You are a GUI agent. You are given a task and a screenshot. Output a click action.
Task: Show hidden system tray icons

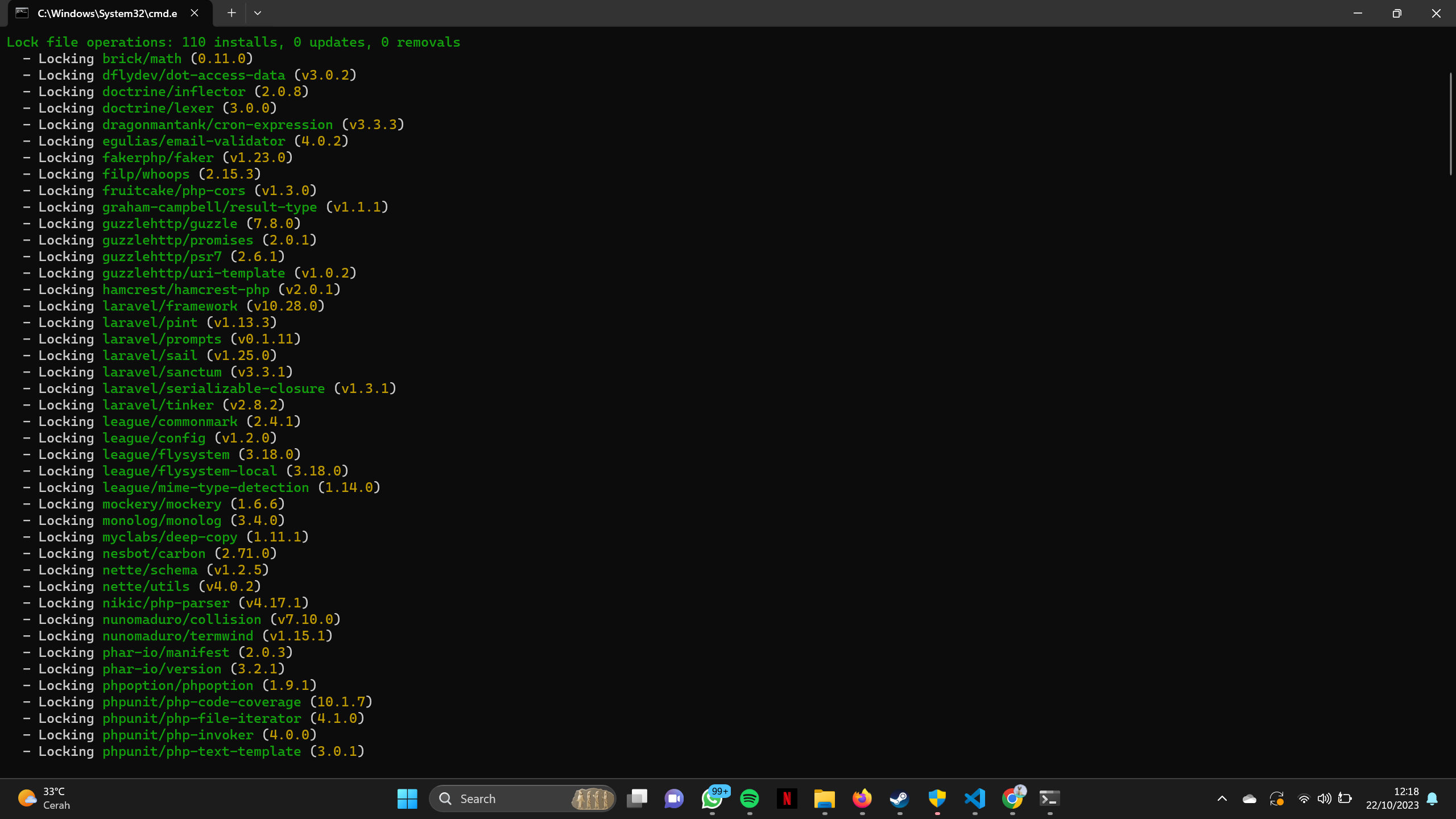coord(1222,799)
